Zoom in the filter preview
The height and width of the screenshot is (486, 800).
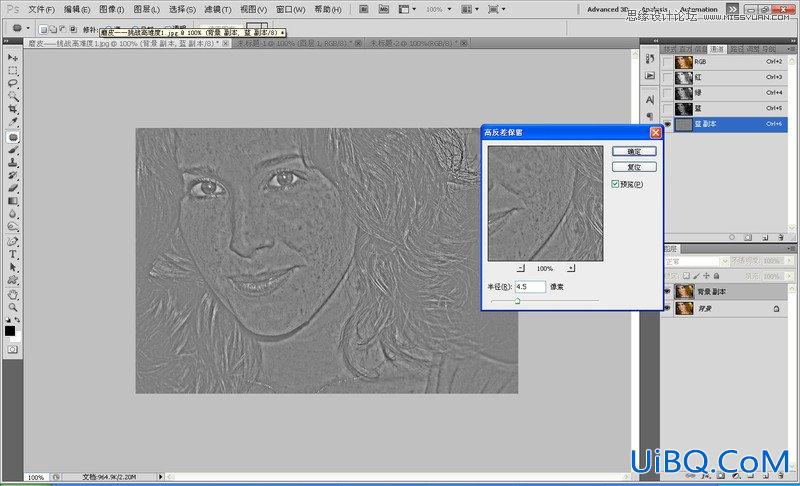pyautogui.click(x=570, y=268)
